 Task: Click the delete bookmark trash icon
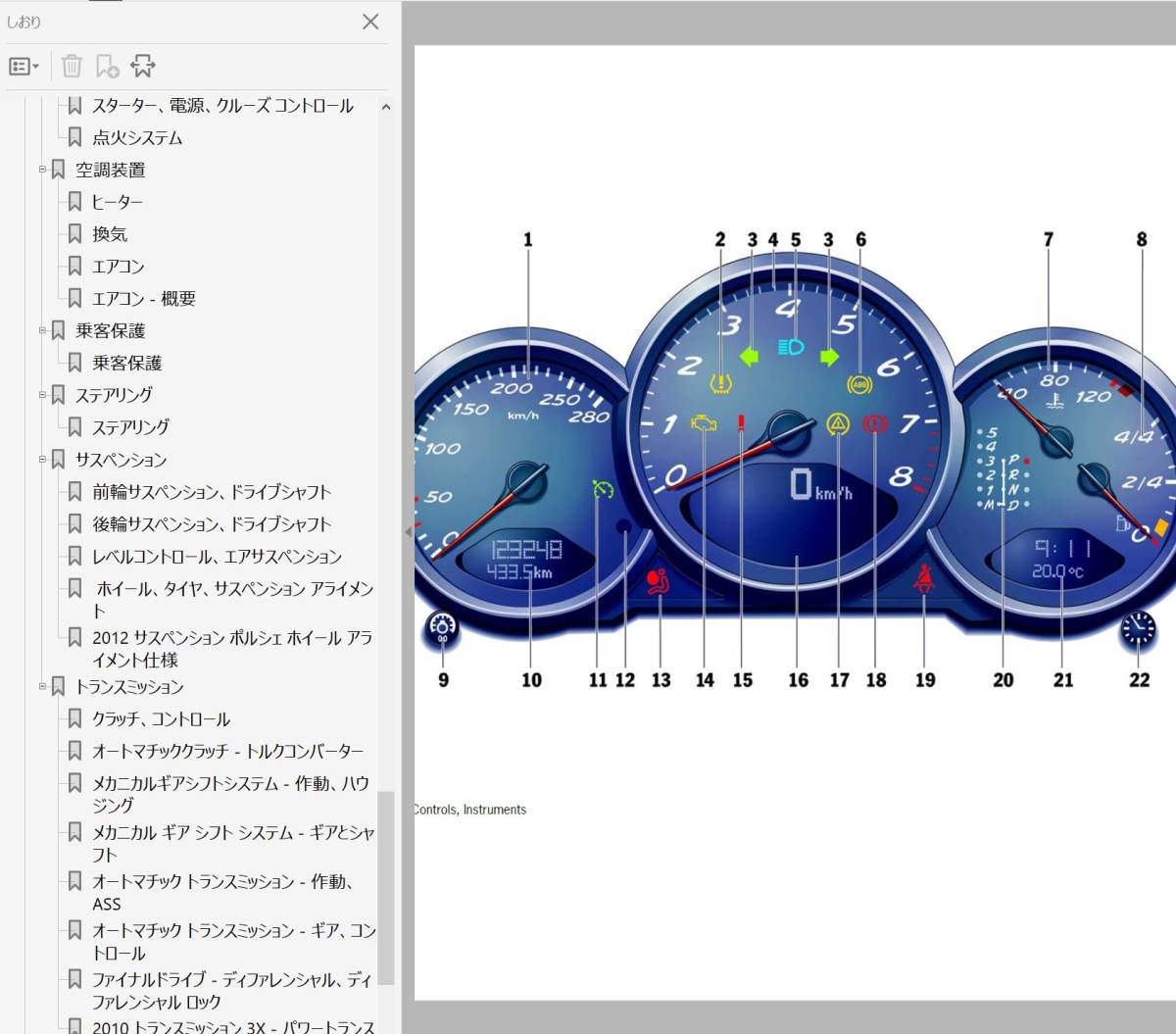pyautogui.click(x=72, y=66)
